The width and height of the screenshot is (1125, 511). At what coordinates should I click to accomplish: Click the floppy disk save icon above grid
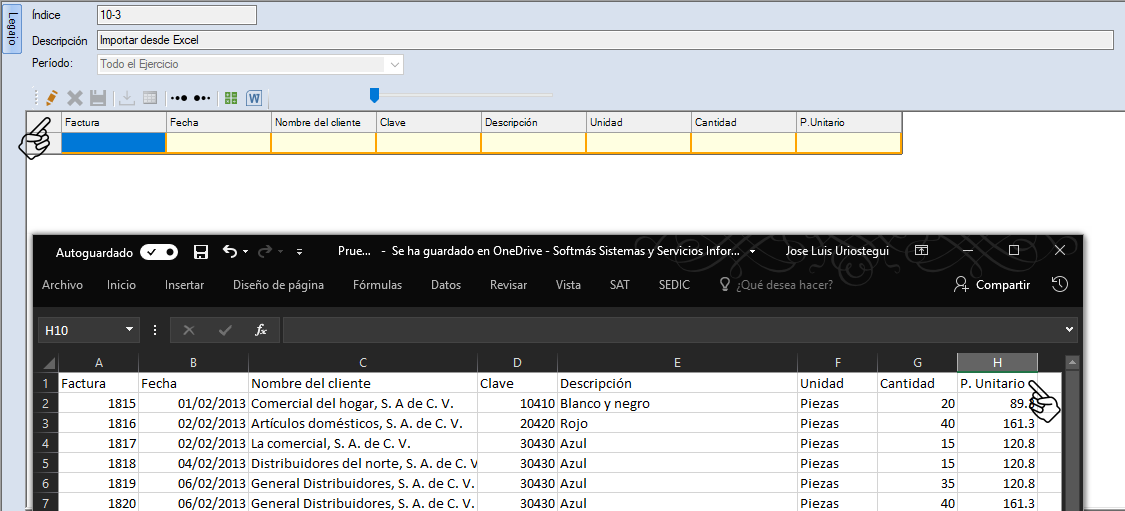pyautogui.click(x=98, y=98)
